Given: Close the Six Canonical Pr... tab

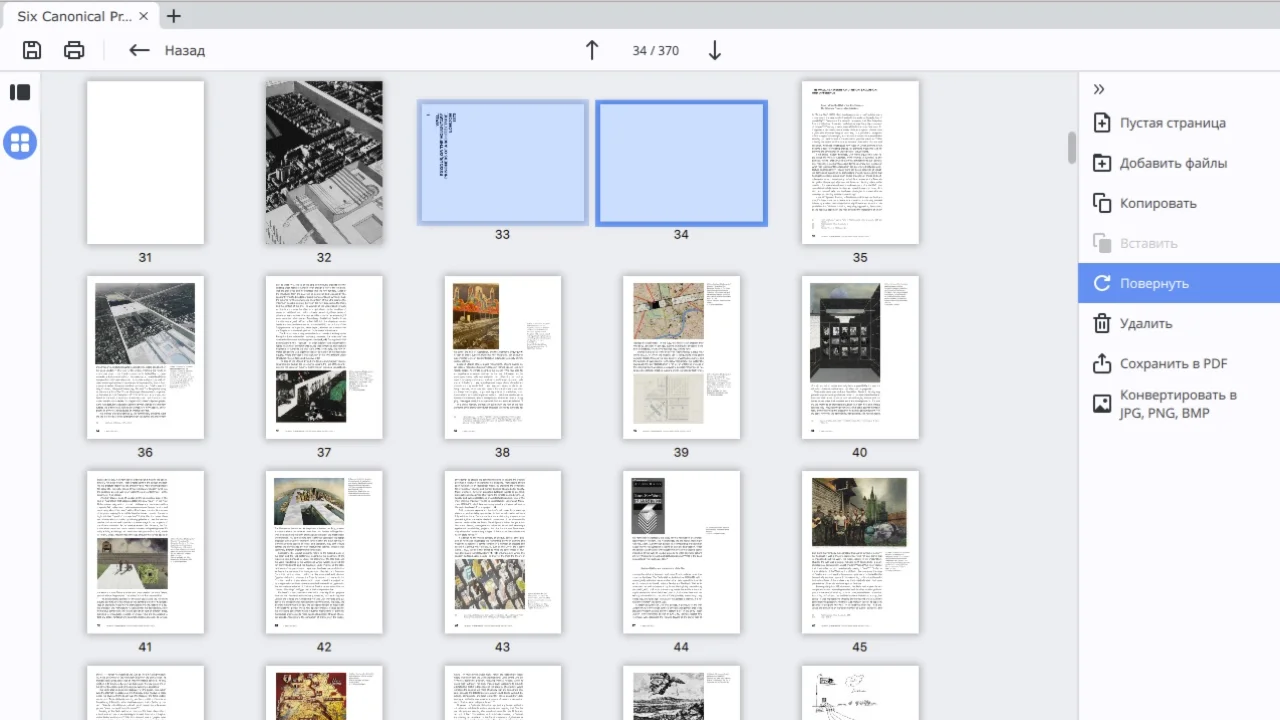Looking at the screenshot, I should [143, 16].
